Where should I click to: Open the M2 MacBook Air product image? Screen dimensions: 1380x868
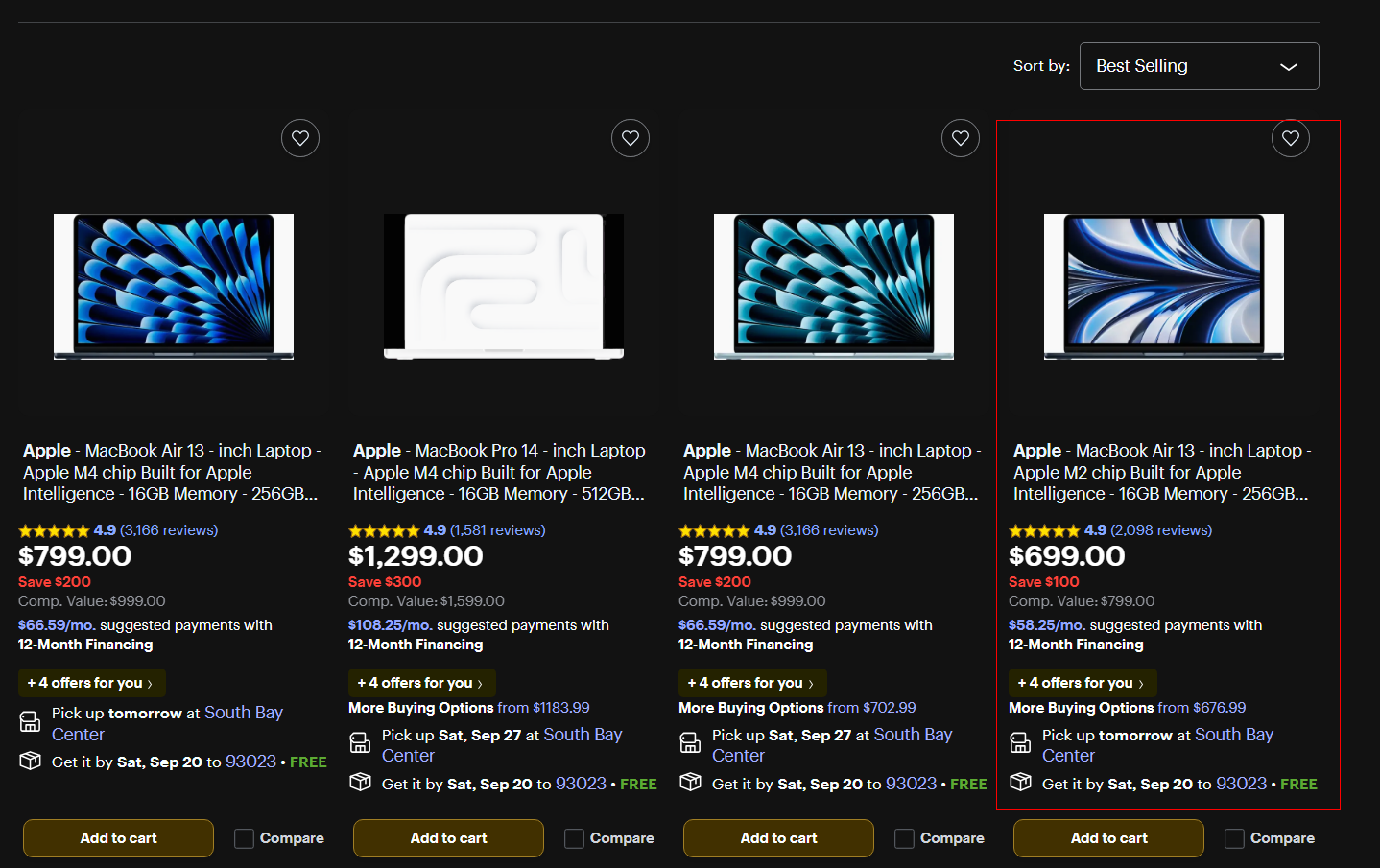(1164, 287)
